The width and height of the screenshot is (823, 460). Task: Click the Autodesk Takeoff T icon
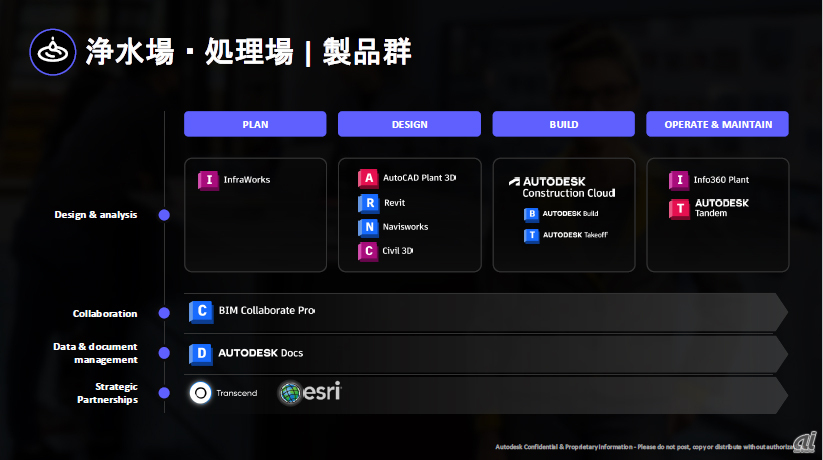point(531,236)
